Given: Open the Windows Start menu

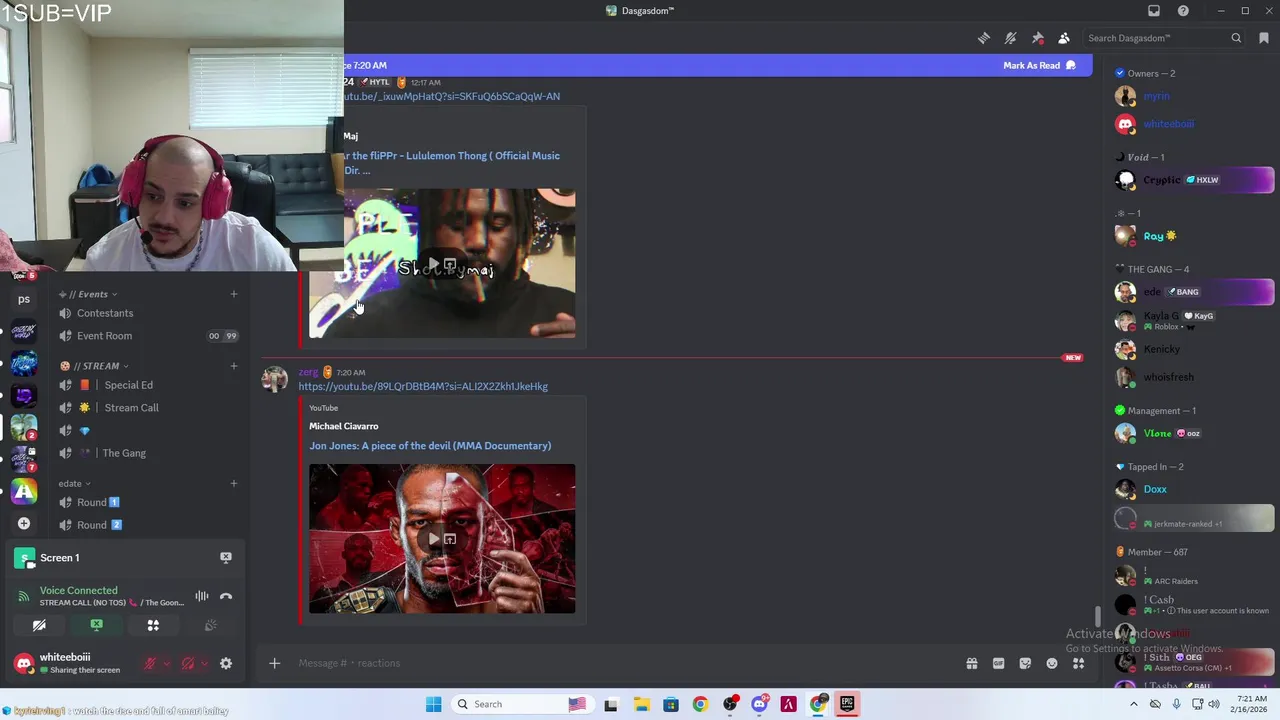Looking at the screenshot, I should coord(433,704).
